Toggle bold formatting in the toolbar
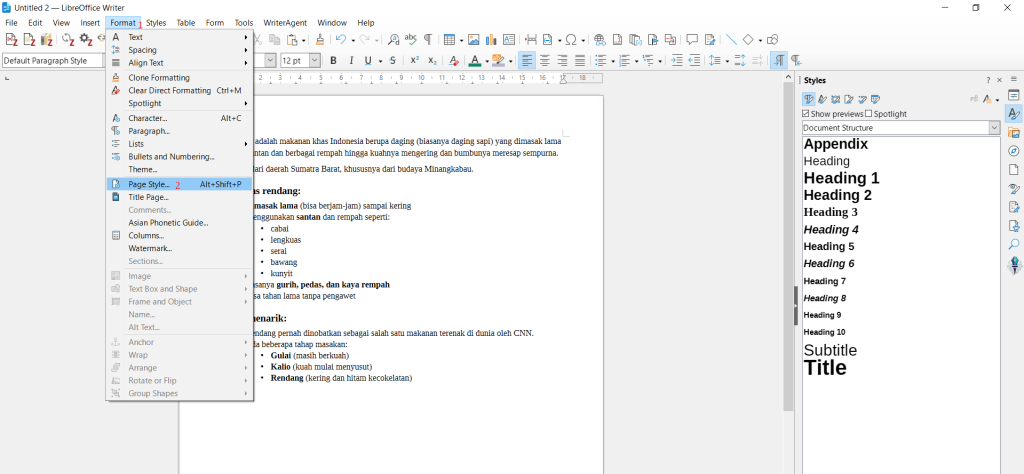Screen dimensions: 1024x474 point(334,60)
